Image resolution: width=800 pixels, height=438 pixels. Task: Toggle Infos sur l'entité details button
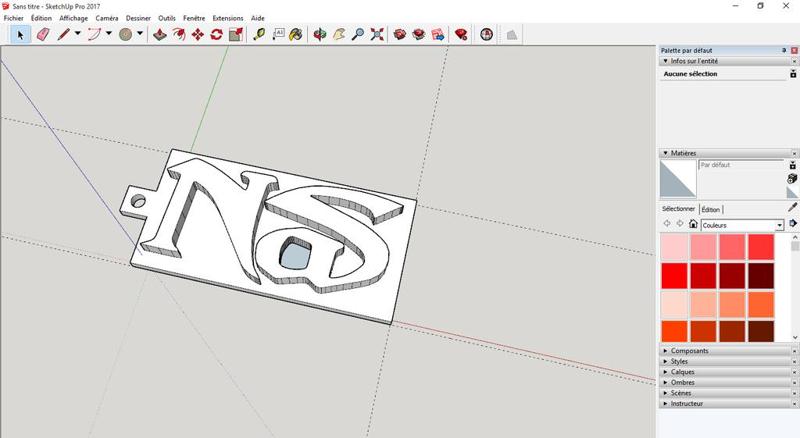coord(793,74)
